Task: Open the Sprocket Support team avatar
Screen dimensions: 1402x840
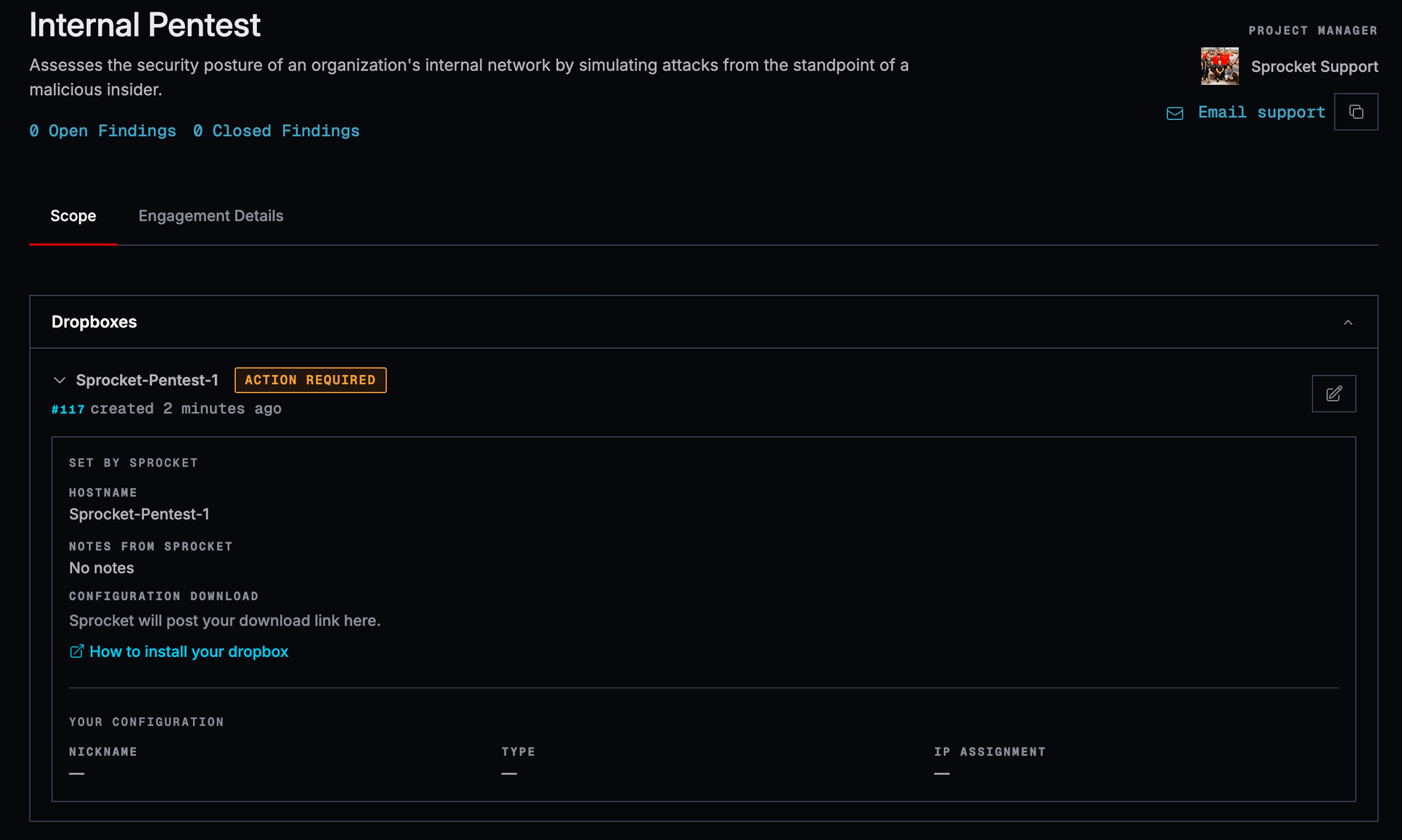Action: pos(1220,66)
